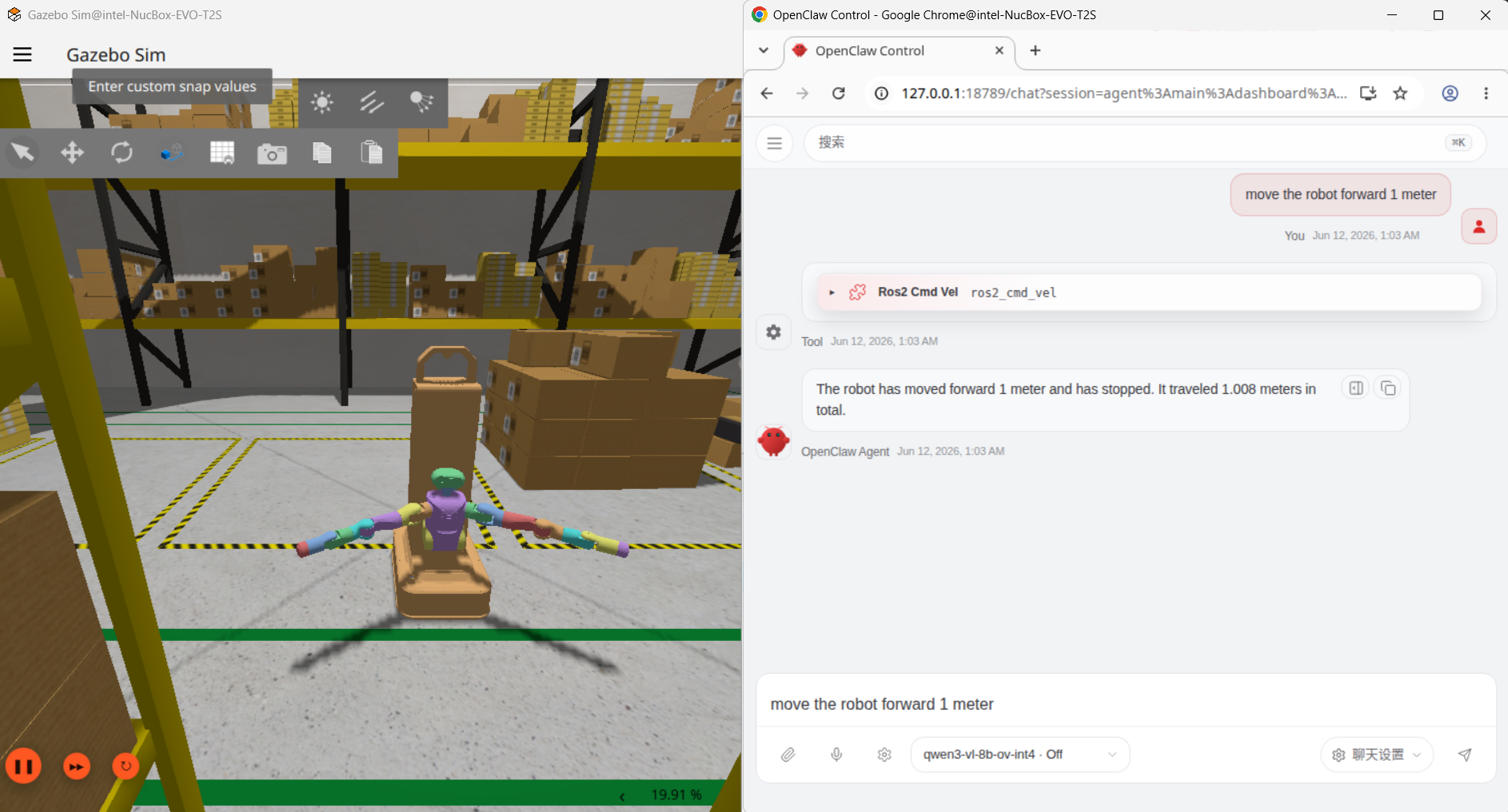Open snap values settings icon
The height and width of the screenshot is (812, 1508).
[x=172, y=152]
